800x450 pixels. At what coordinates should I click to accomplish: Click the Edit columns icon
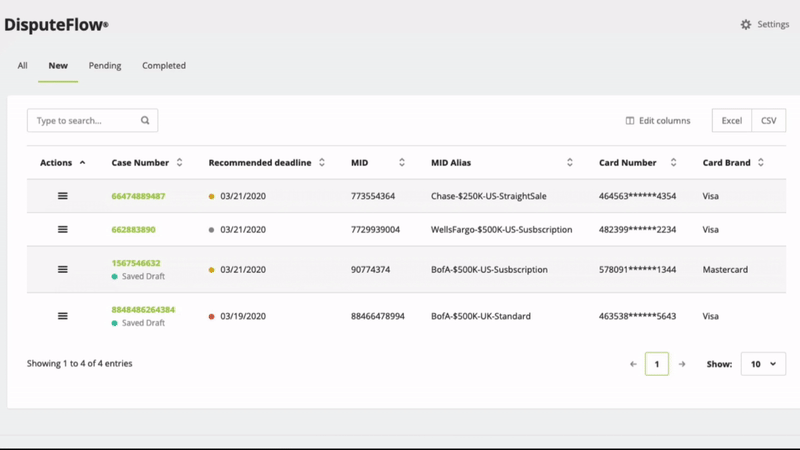(630, 121)
